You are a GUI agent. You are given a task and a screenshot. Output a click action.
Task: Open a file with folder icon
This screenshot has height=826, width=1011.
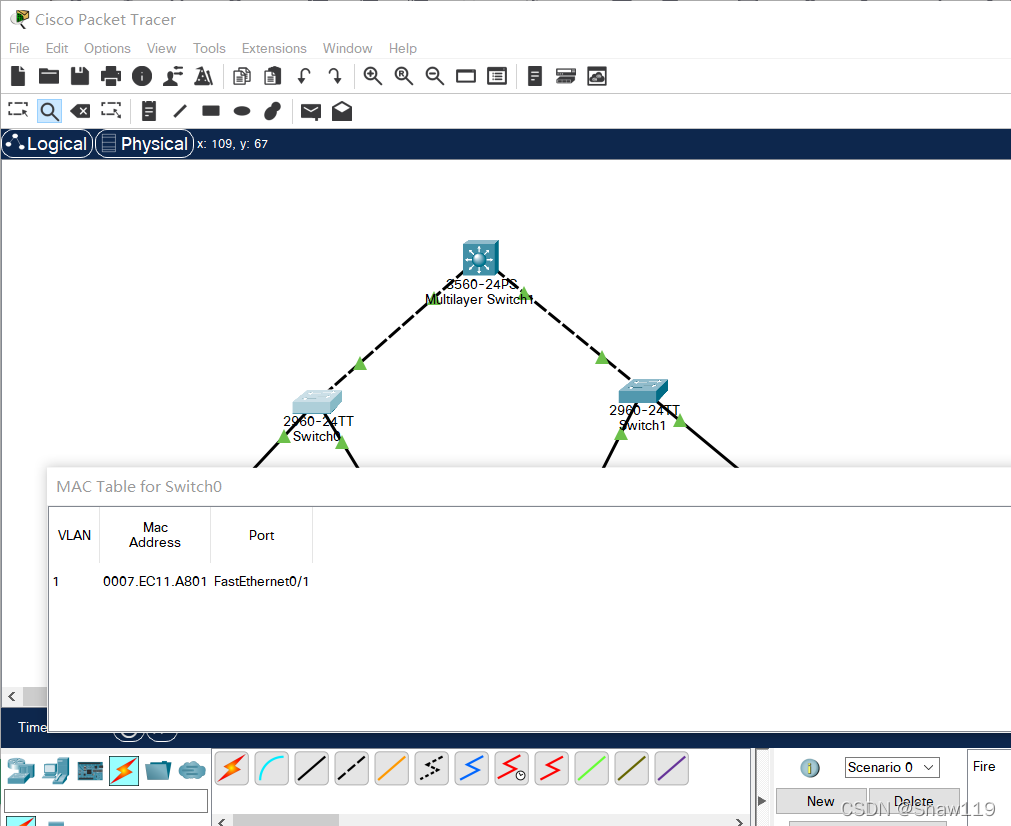tap(49, 76)
